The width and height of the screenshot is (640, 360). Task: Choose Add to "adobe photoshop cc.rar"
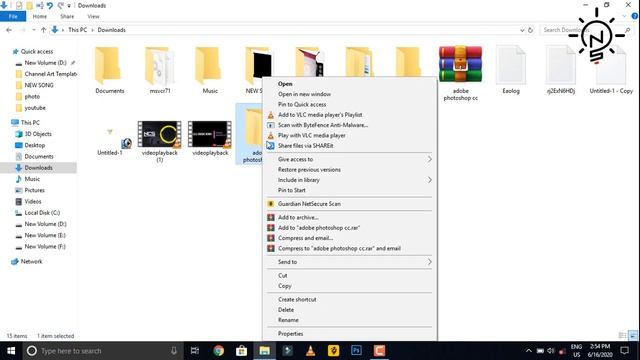tap(319, 228)
